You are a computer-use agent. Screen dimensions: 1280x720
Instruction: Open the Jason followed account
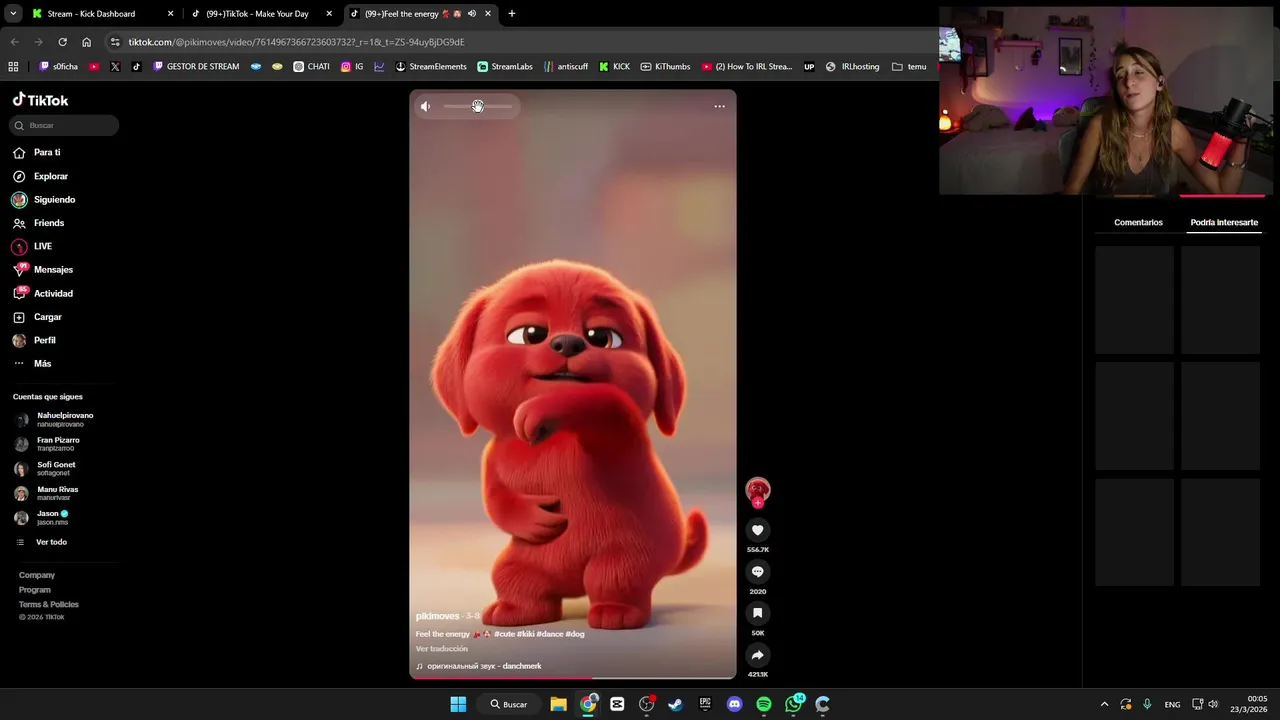[x=53, y=517]
